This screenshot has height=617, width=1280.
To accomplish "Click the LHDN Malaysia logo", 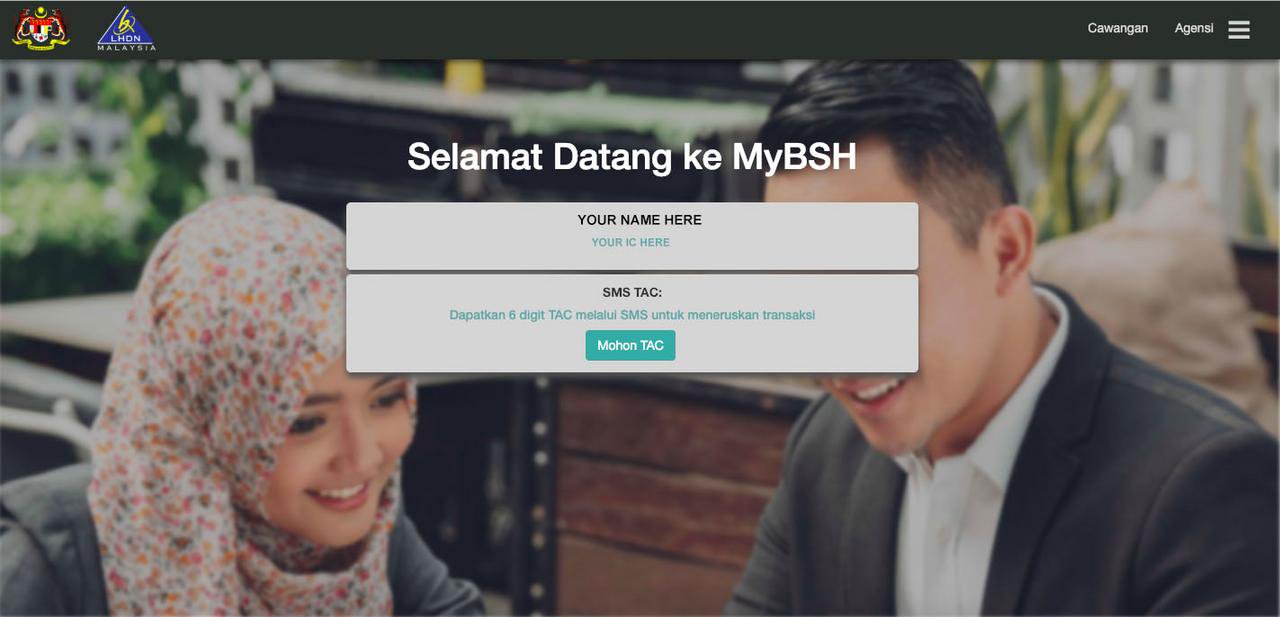I will 126,28.
